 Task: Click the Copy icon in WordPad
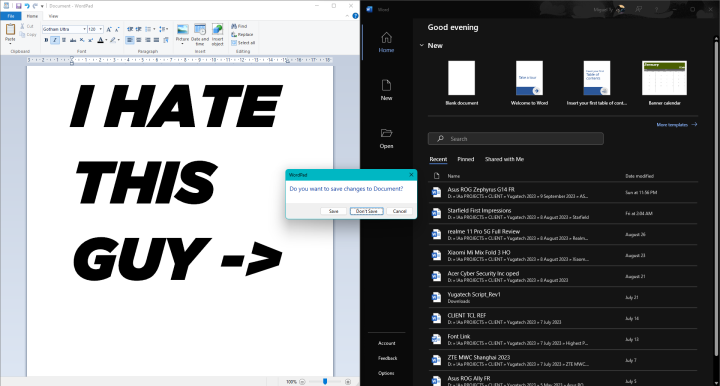click(22, 34)
